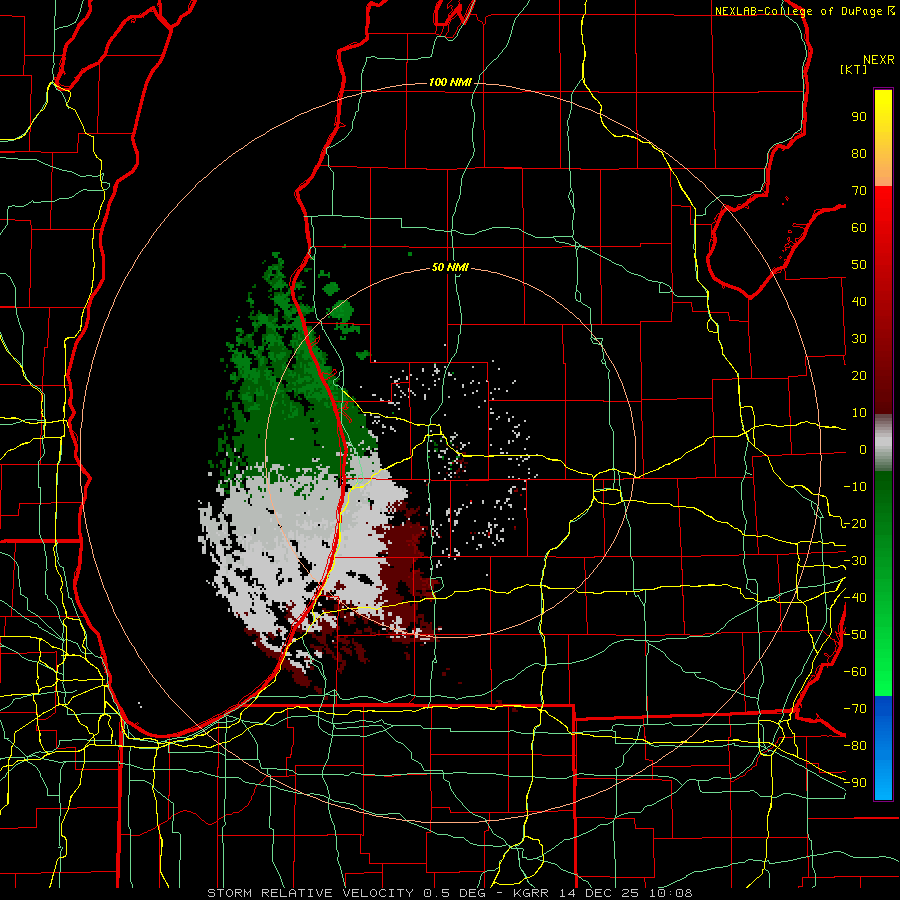900x900 pixels.
Task: Click the 0 value on velocity scale
Action: pyautogui.click(x=863, y=449)
